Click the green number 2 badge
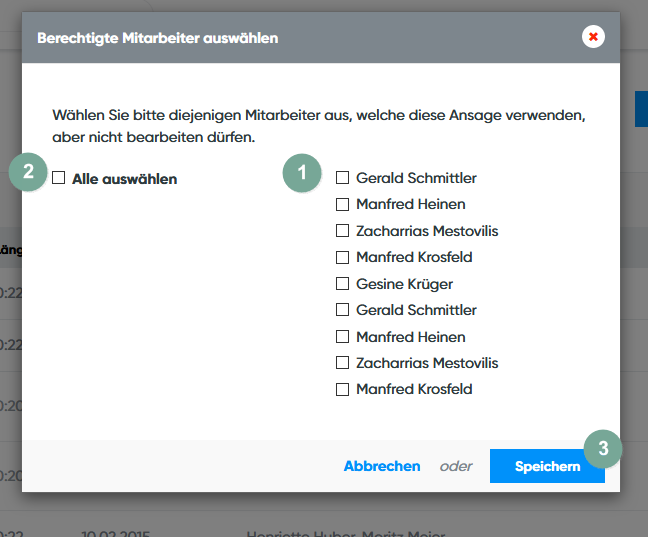 coord(28,172)
